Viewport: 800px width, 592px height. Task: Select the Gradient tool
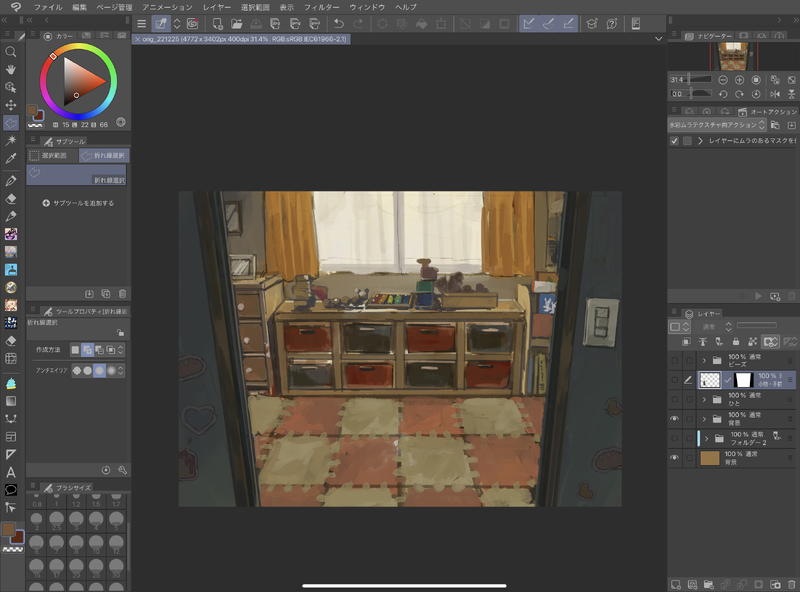pos(10,401)
